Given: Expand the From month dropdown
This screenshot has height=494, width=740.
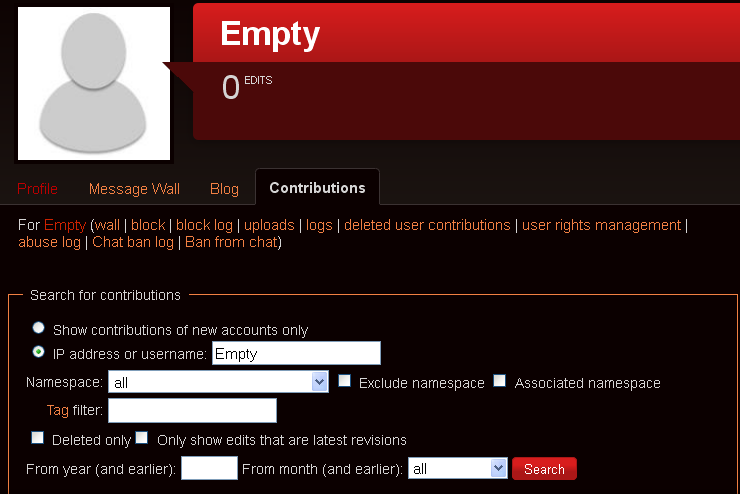Looking at the screenshot, I should pos(458,468).
